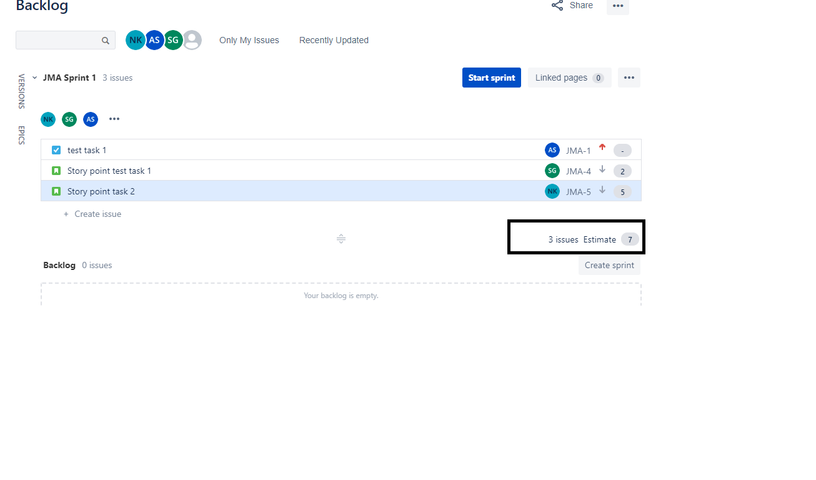The height and width of the screenshot is (480, 816).
Task: Click the Share label
Action: pos(581,5)
